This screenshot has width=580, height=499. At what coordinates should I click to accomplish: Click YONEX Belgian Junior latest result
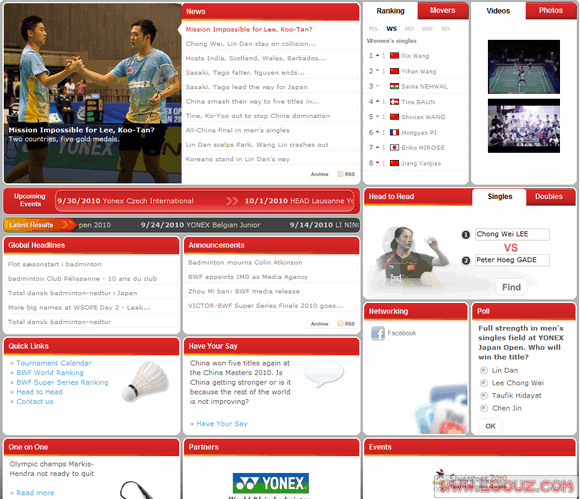(x=200, y=225)
